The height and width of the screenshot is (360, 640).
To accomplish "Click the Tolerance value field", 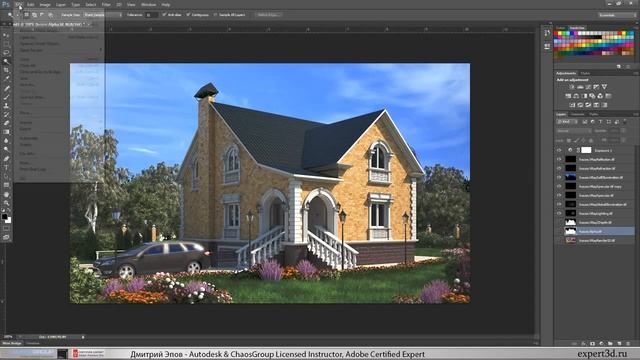I will point(151,15).
